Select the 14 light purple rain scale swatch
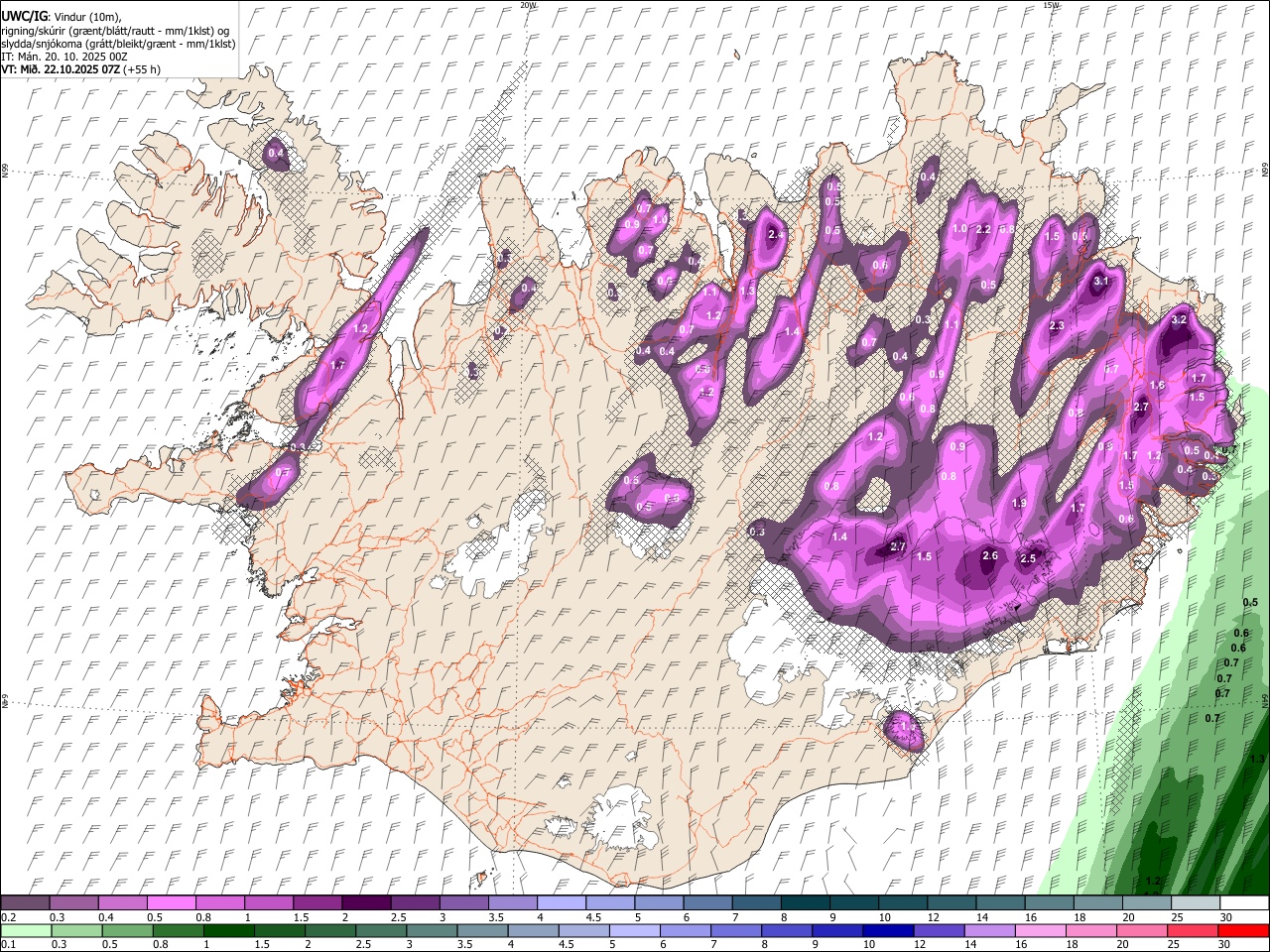The height and width of the screenshot is (952, 1270). [x=989, y=930]
